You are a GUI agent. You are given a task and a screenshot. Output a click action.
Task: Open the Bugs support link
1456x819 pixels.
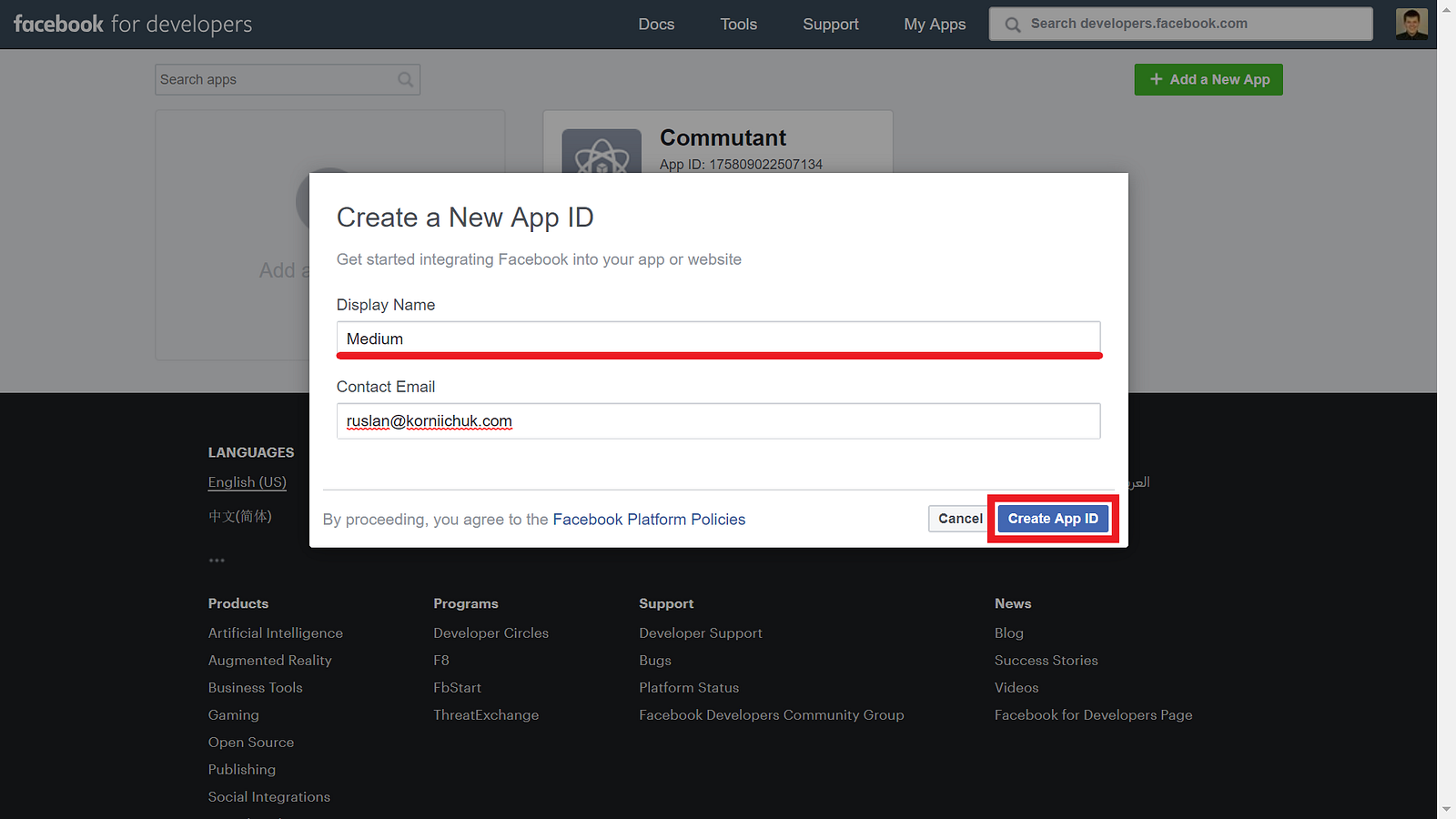(x=655, y=661)
